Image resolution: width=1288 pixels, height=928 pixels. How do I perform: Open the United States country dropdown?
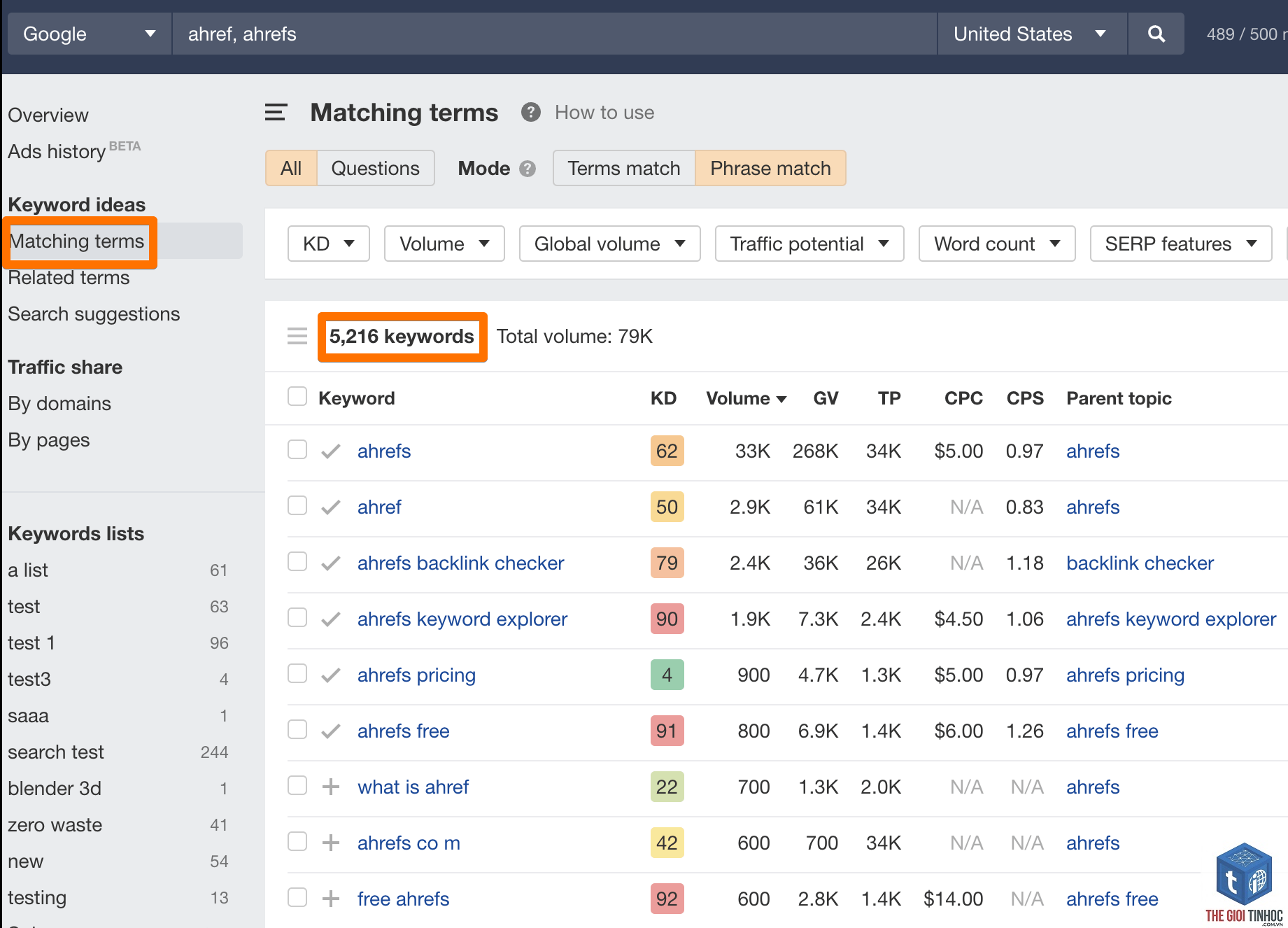point(1032,34)
